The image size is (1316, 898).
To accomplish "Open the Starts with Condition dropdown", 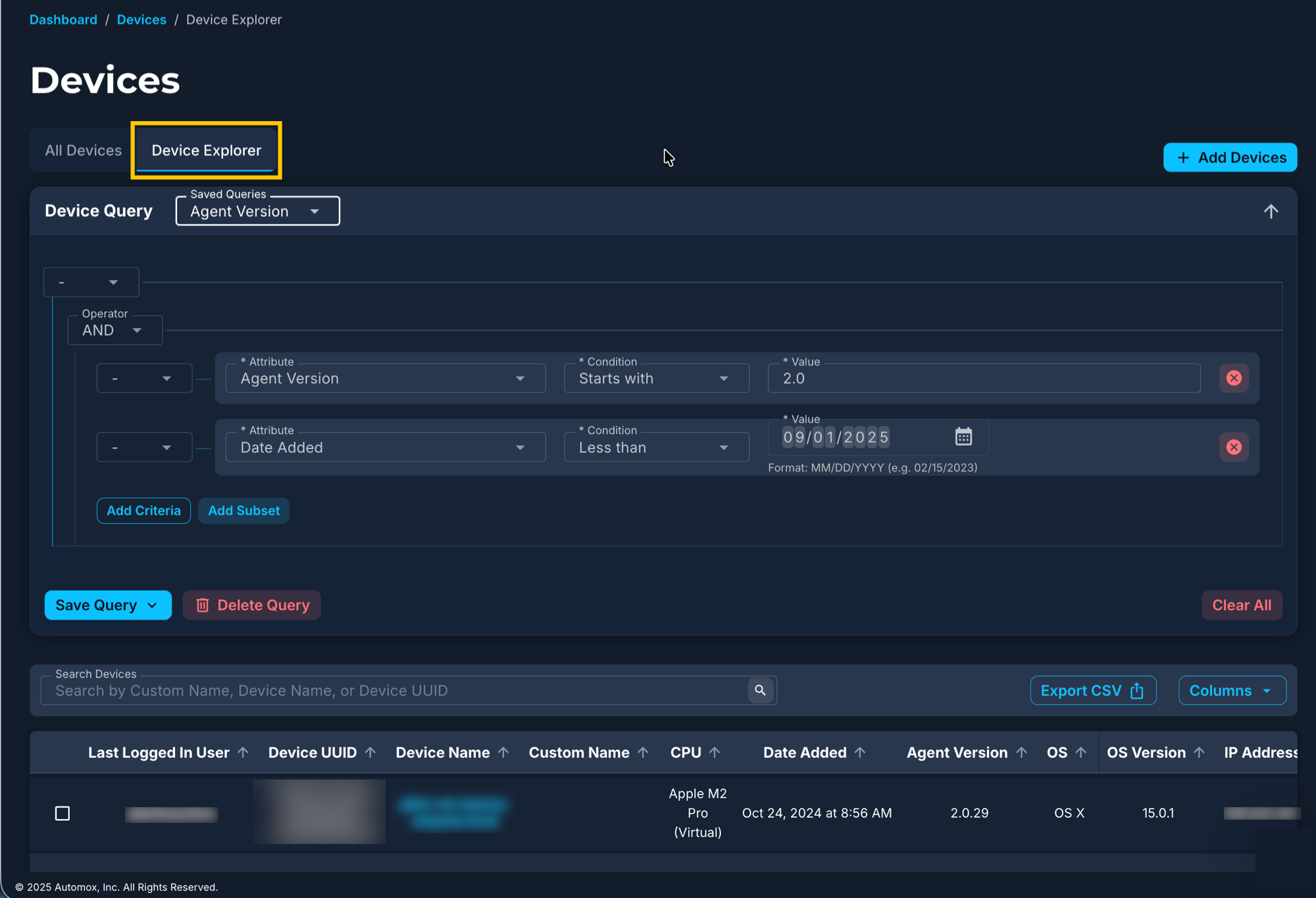I will pos(656,379).
